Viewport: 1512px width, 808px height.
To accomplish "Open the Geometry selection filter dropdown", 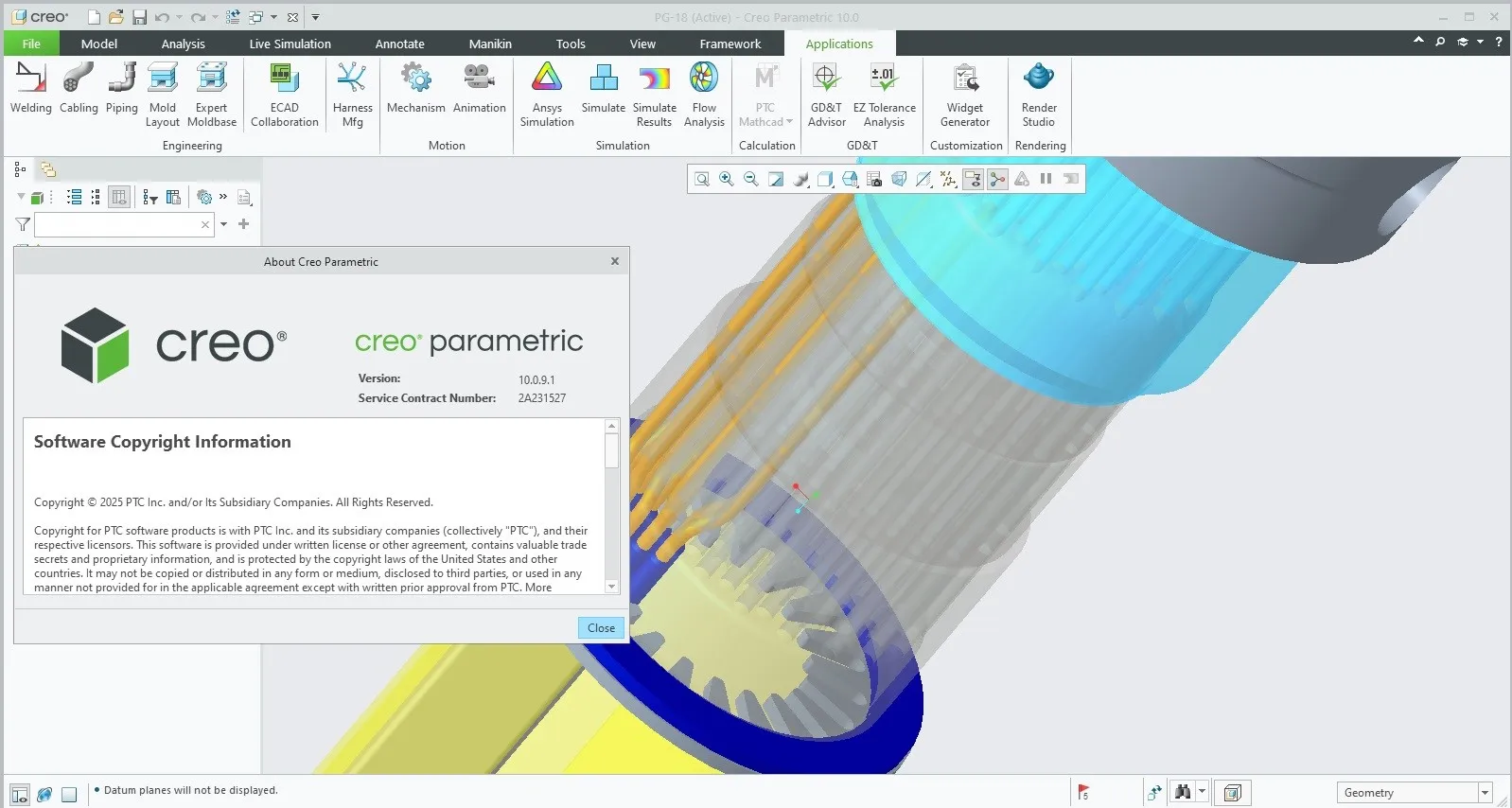I will tap(1486, 793).
